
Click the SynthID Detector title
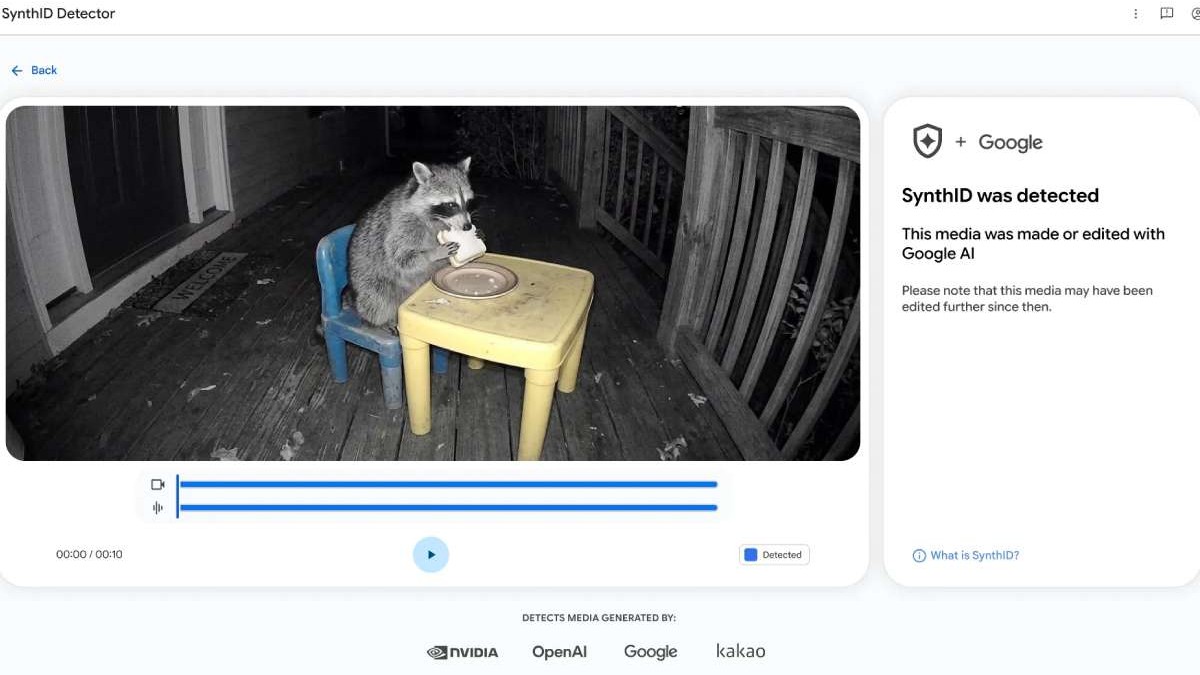(x=58, y=14)
